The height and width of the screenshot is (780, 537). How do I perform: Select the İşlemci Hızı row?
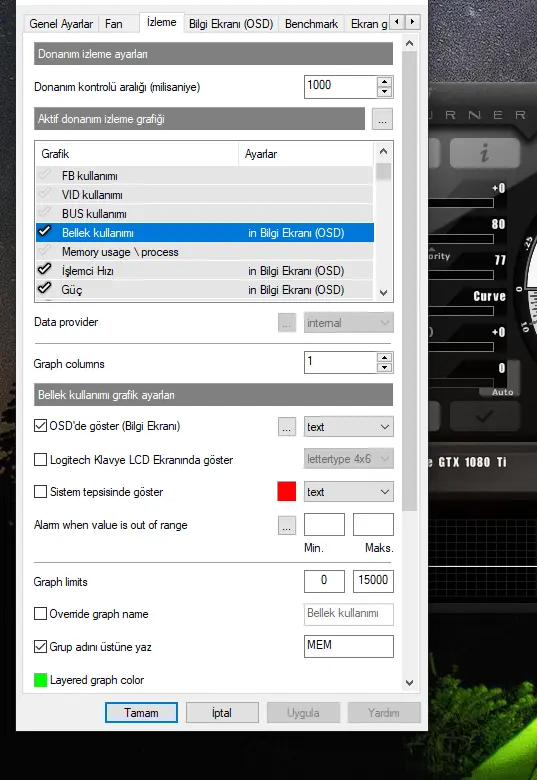[x=204, y=271]
